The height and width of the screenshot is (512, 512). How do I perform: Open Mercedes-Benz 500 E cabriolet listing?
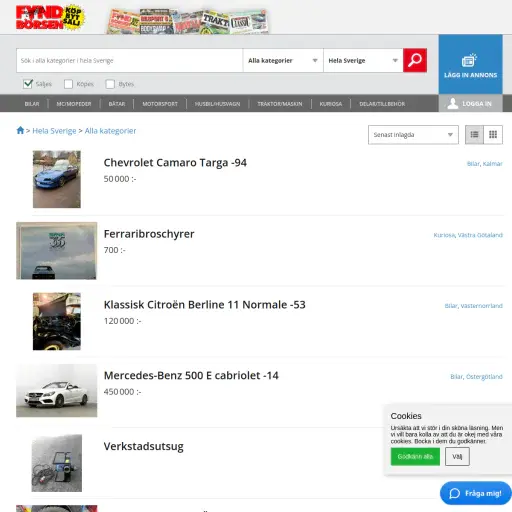pos(191,376)
